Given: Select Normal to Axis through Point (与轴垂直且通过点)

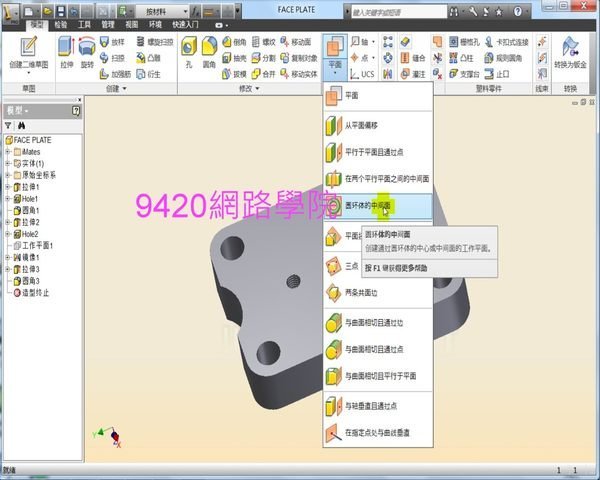Looking at the screenshot, I should (378, 406).
